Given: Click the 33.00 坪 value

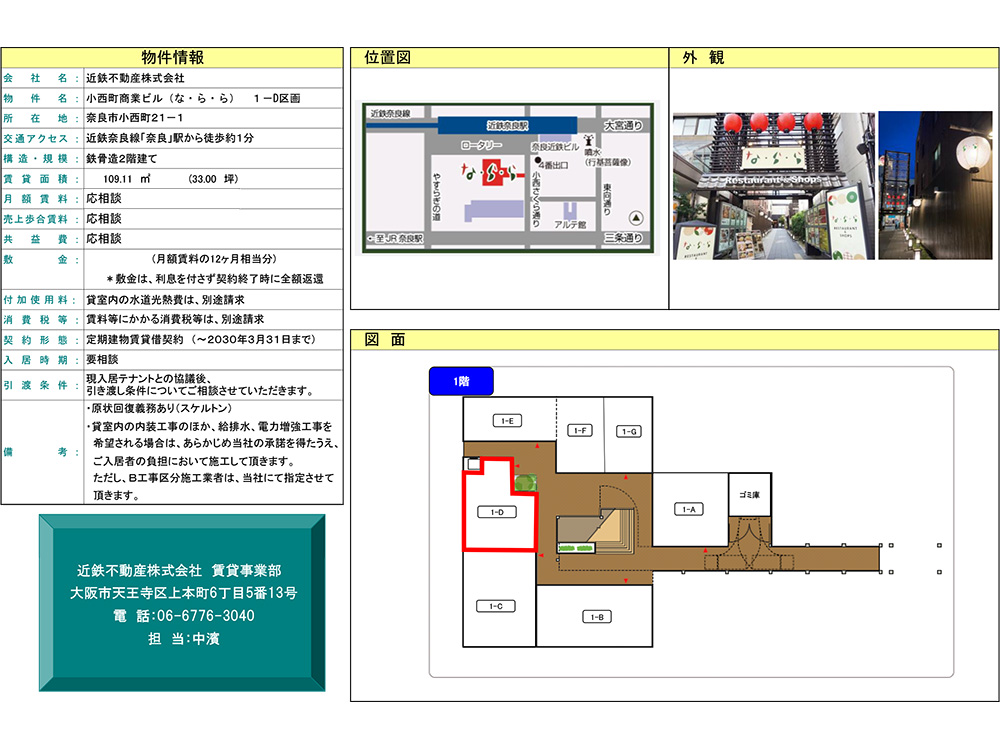Looking at the screenshot, I should coord(213,179).
